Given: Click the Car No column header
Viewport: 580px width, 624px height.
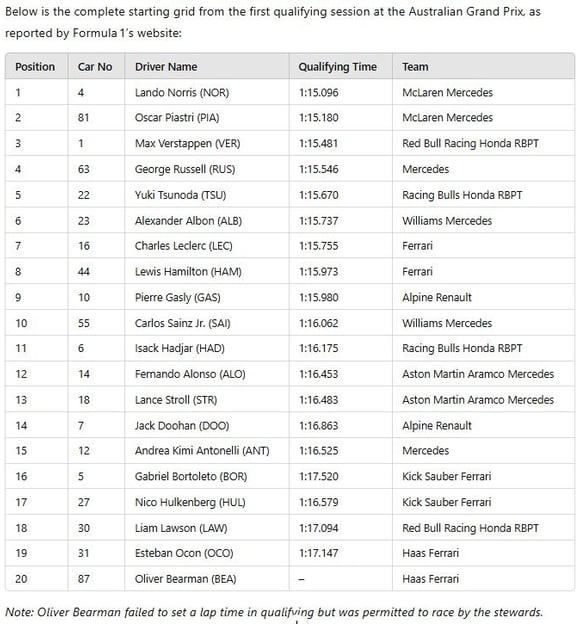Looking at the screenshot, I should (95, 66).
